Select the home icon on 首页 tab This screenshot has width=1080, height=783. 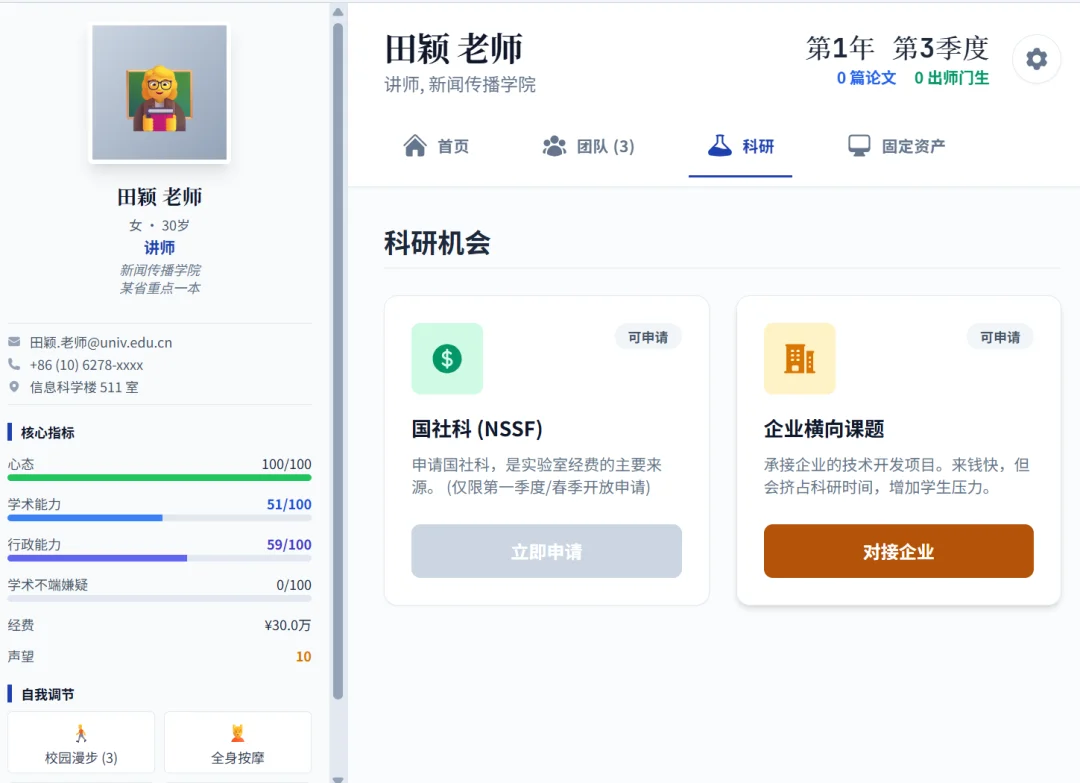tap(416, 145)
